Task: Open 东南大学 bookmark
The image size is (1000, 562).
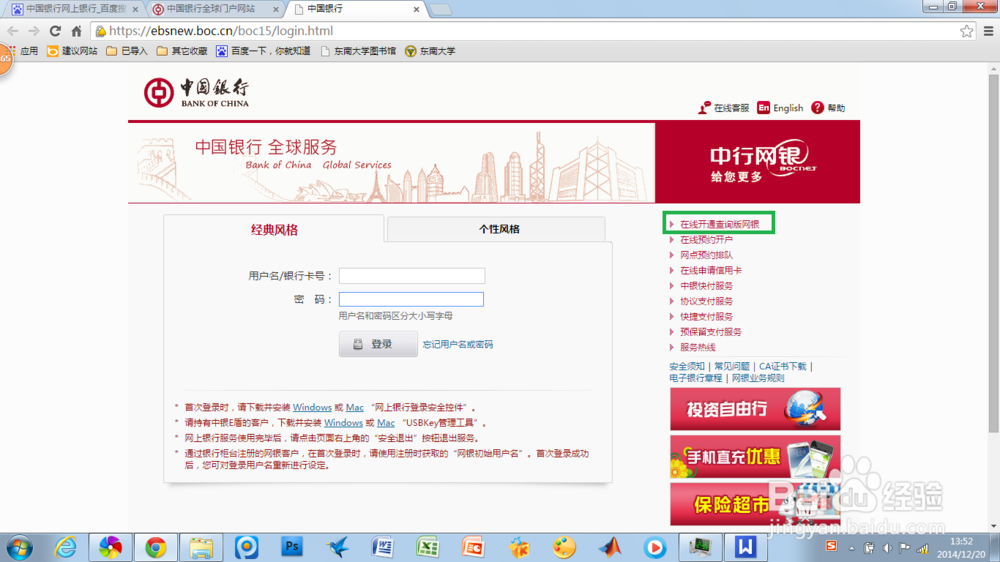Action: 430,51
